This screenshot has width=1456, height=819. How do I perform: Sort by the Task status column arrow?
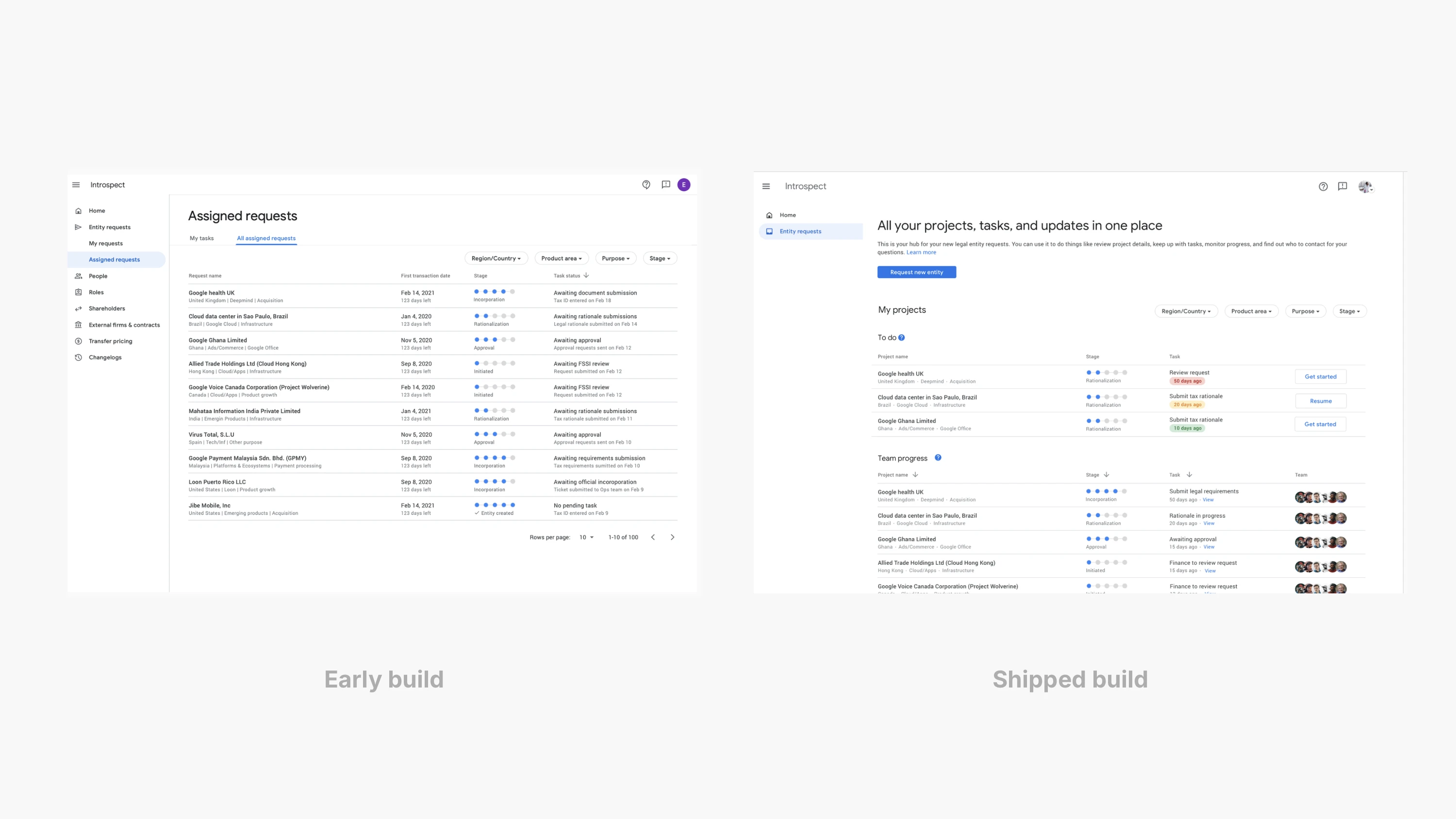586,276
